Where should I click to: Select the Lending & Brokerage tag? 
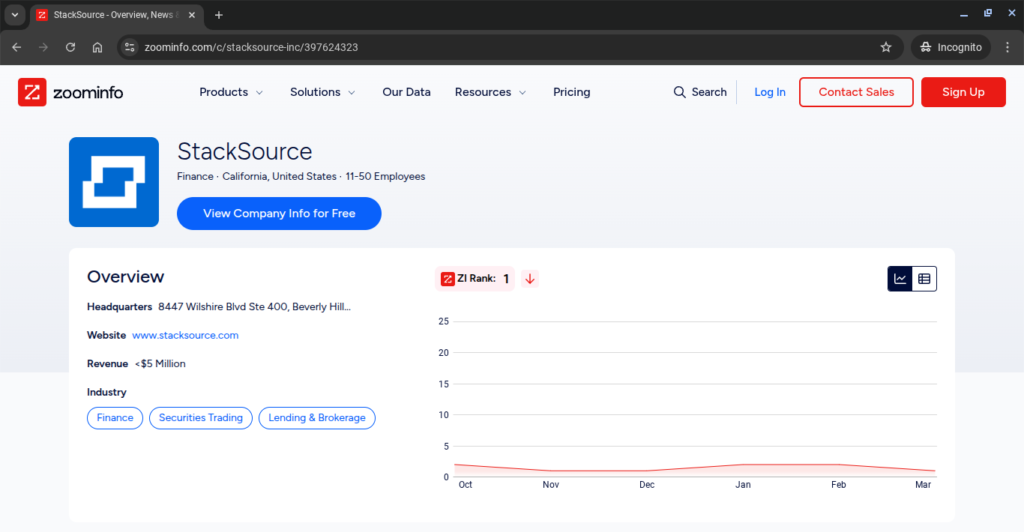[x=317, y=418]
